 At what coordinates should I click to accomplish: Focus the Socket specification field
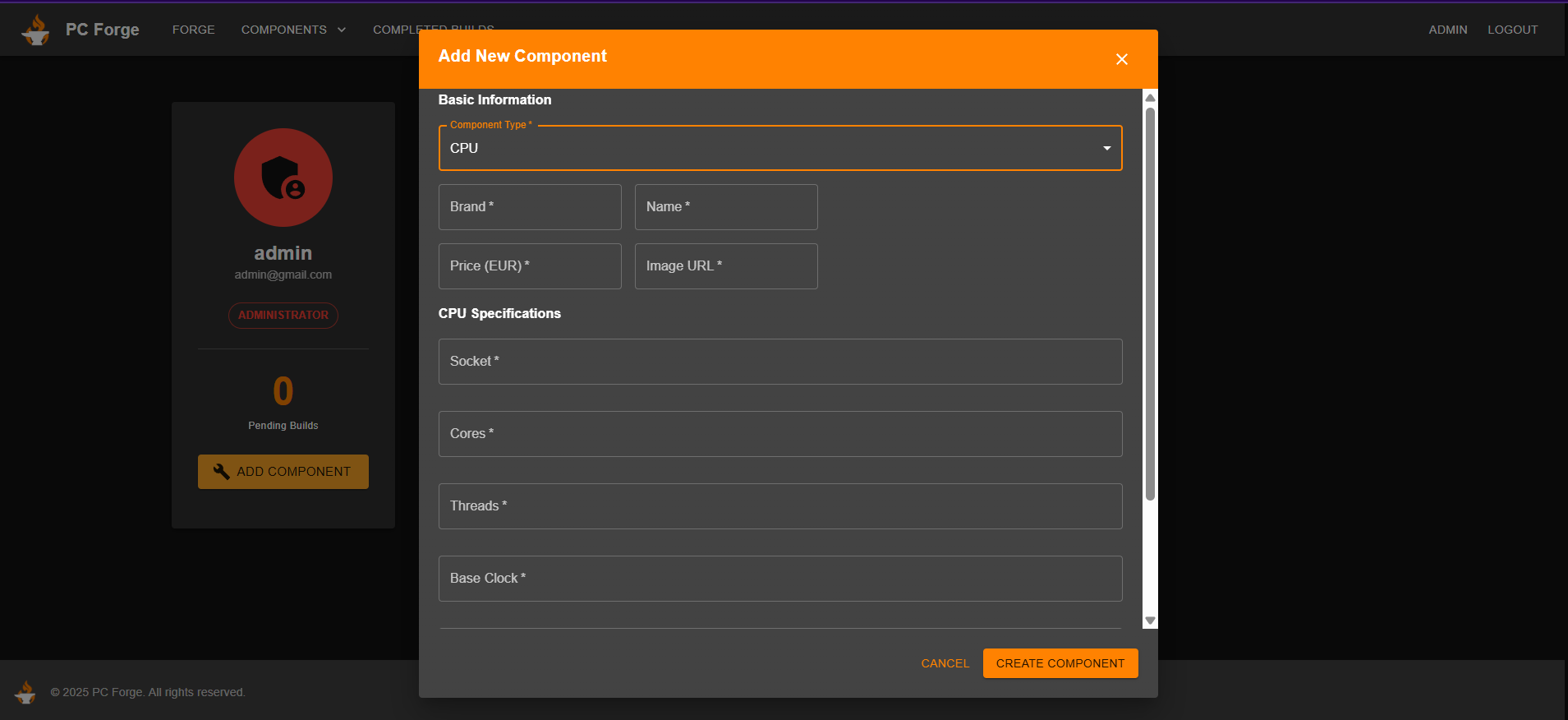pyautogui.click(x=779, y=362)
